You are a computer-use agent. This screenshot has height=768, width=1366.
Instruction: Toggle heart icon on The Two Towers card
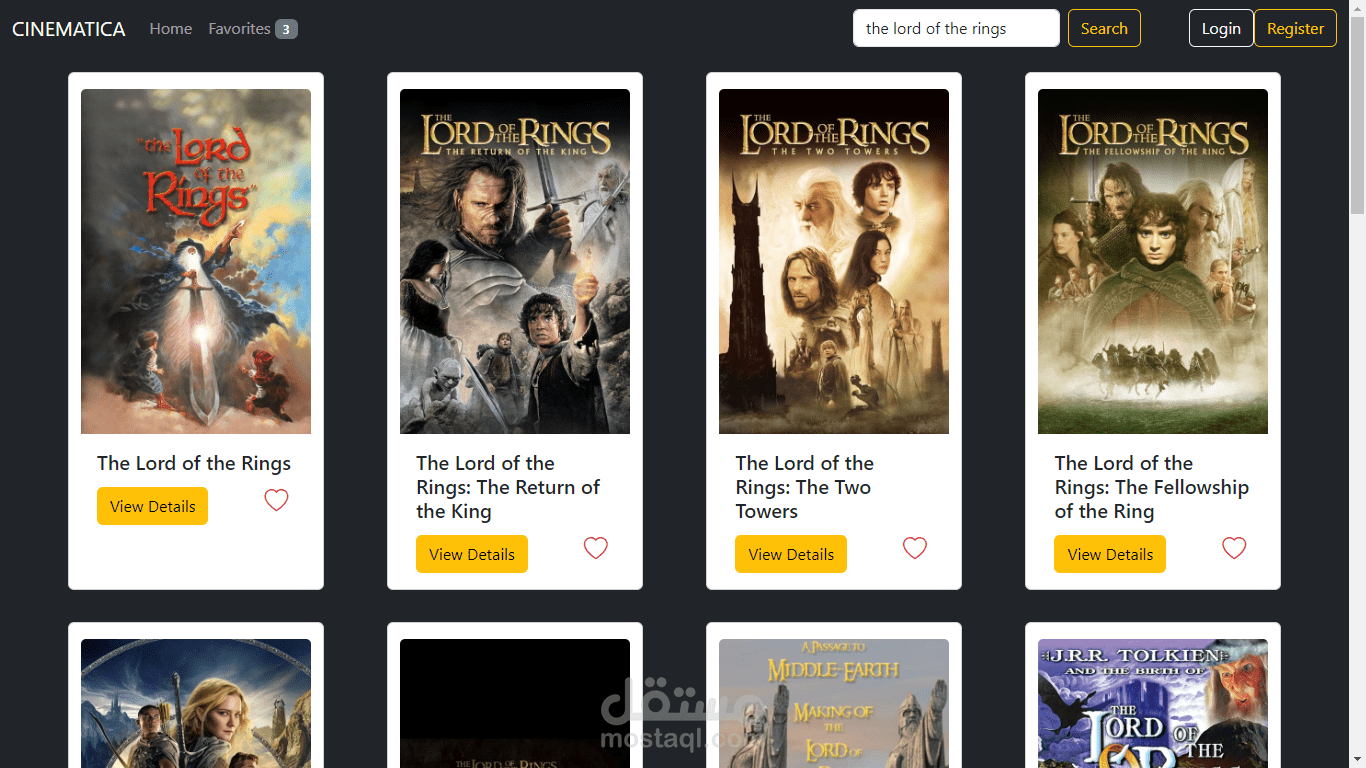click(x=914, y=548)
